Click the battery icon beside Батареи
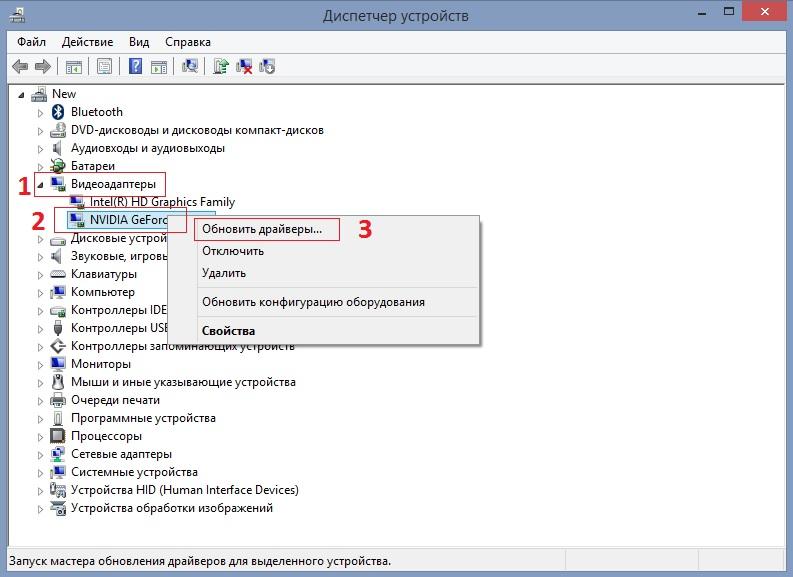 [x=58, y=165]
